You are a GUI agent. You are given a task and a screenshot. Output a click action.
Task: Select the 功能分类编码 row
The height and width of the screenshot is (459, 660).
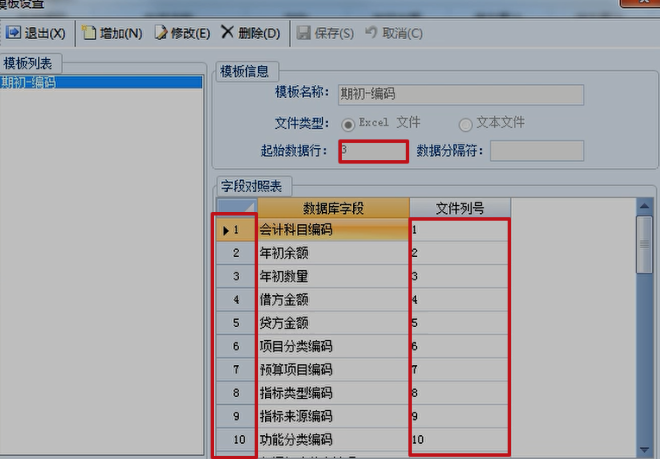click(333, 440)
